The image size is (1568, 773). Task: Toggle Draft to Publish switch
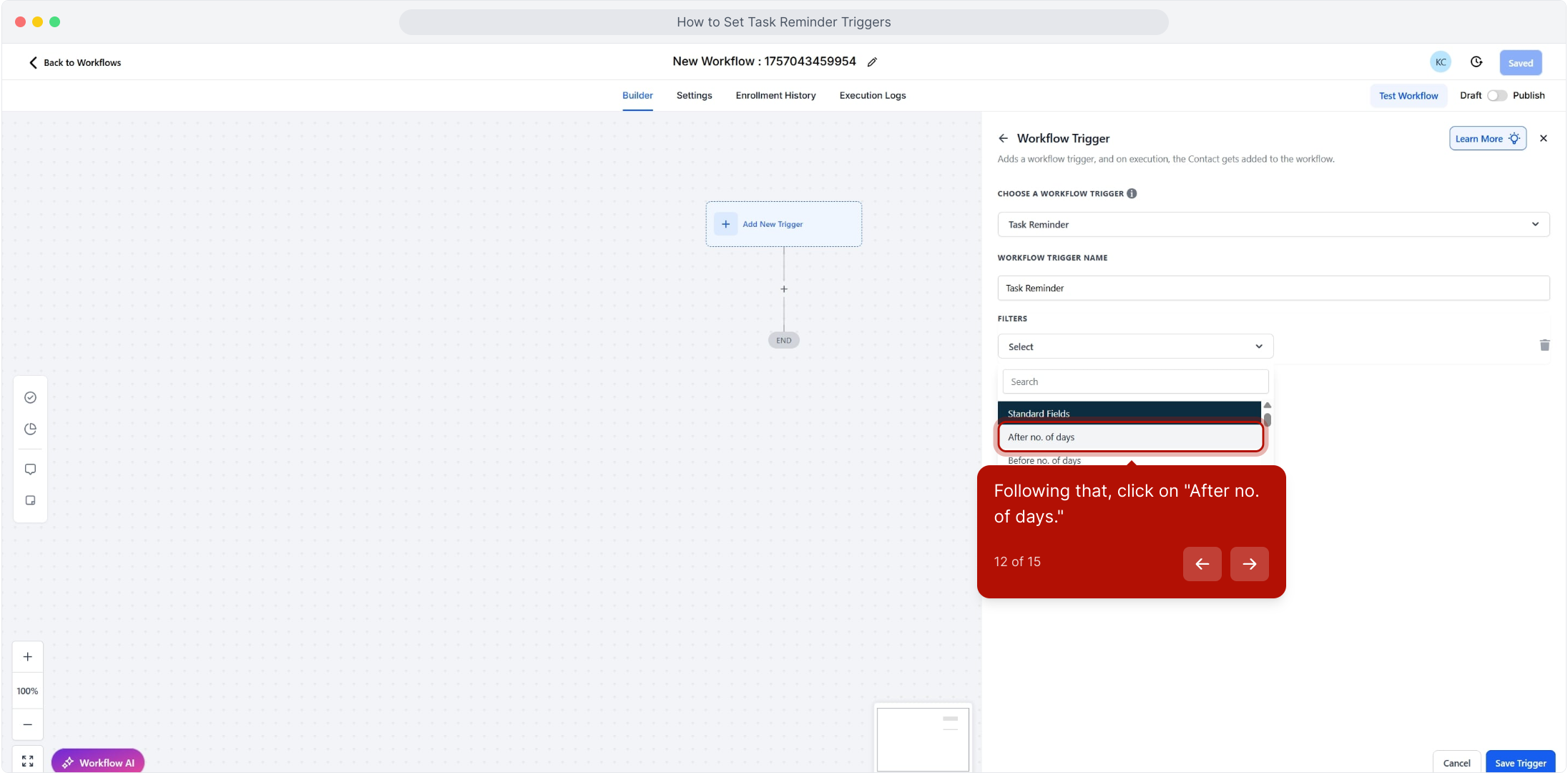pyautogui.click(x=1496, y=96)
